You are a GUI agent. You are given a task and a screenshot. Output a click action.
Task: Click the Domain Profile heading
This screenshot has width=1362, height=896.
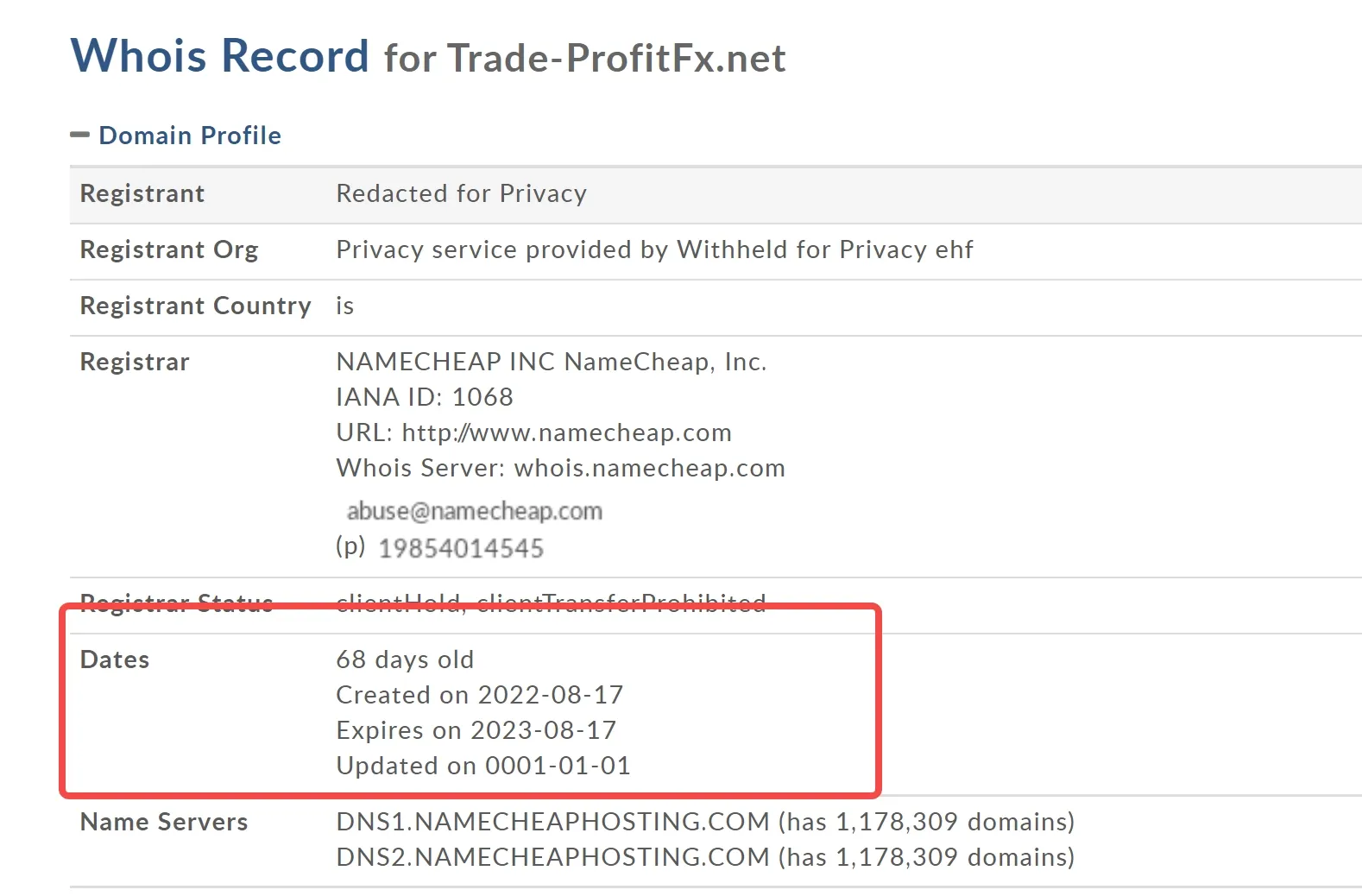[190, 136]
